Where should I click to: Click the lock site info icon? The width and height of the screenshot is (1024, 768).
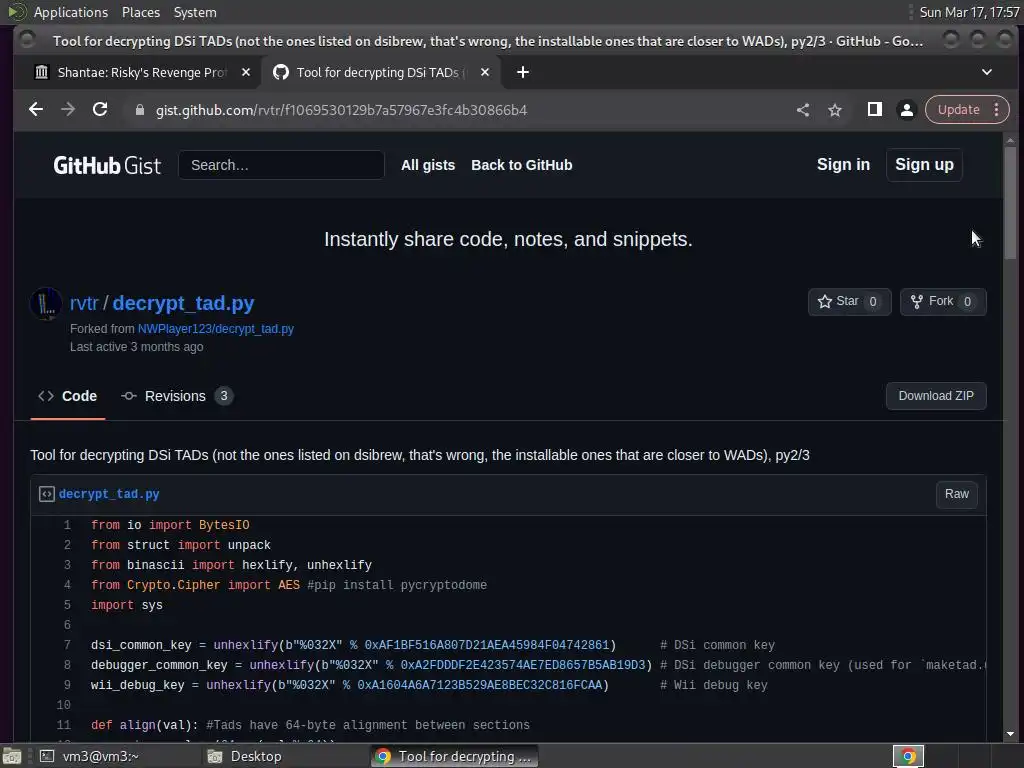tap(139, 110)
